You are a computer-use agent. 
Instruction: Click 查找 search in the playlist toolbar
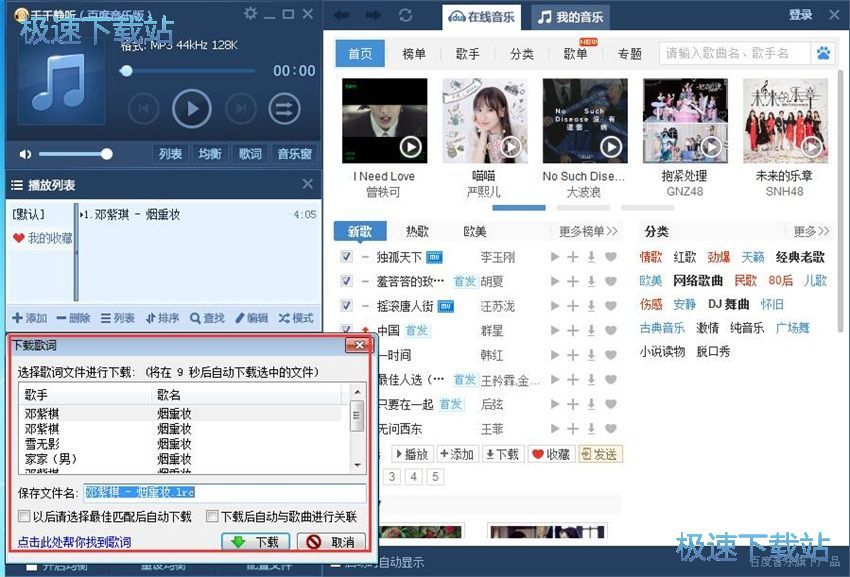[x=207, y=318]
